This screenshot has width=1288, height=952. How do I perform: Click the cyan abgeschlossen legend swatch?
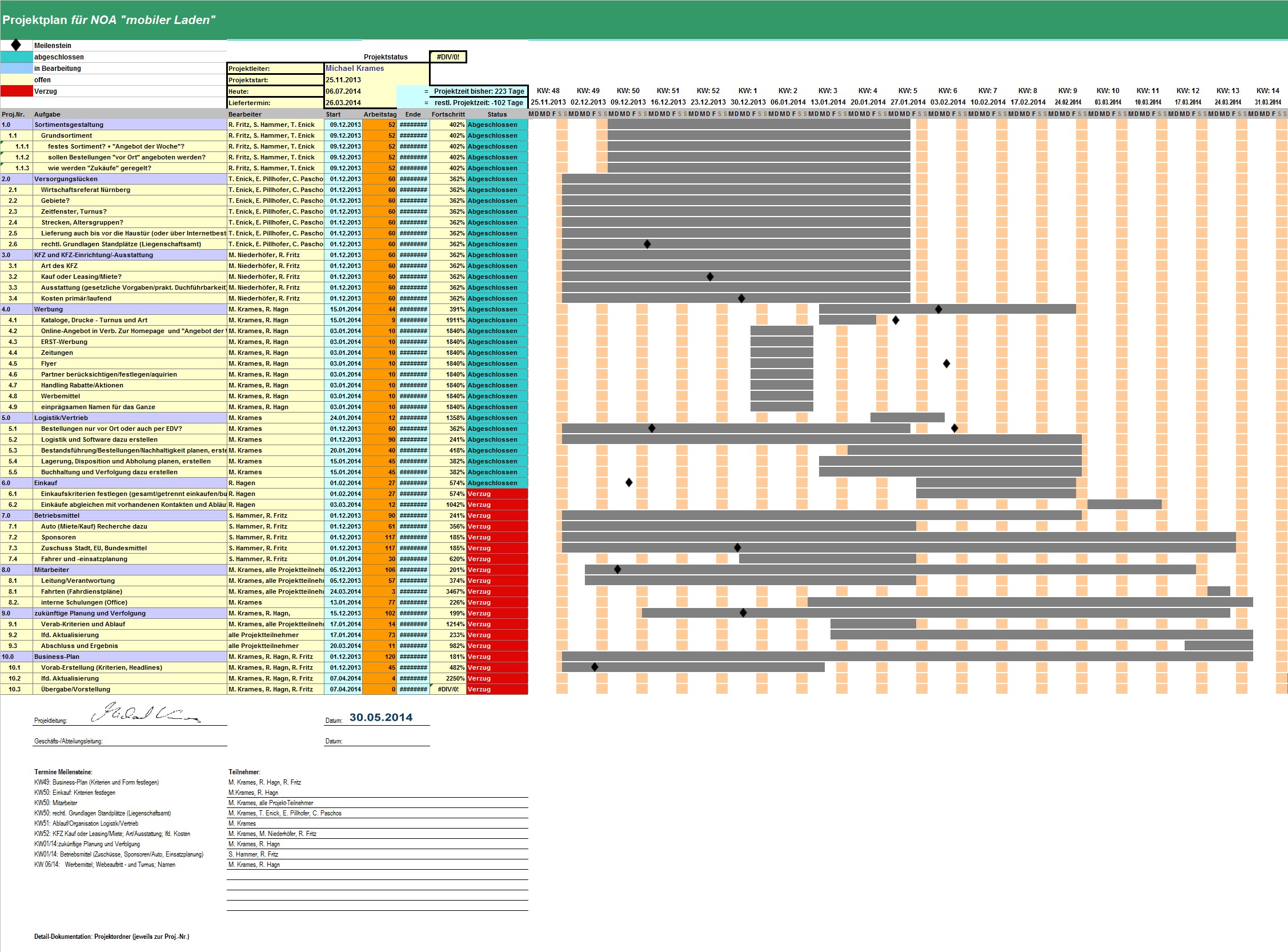pyautogui.click(x=17, y=57)
